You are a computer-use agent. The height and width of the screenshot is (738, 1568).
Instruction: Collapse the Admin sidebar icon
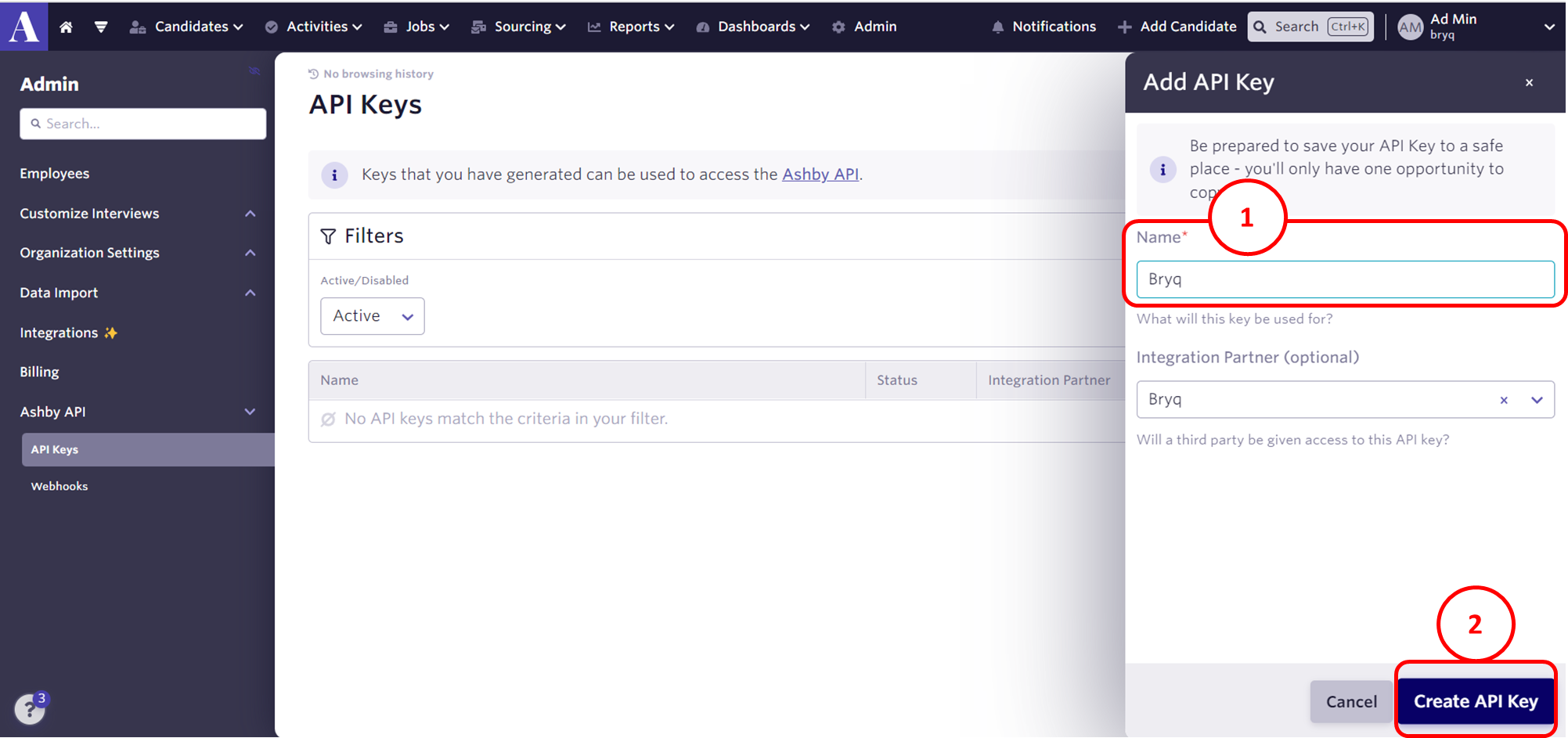254,71
